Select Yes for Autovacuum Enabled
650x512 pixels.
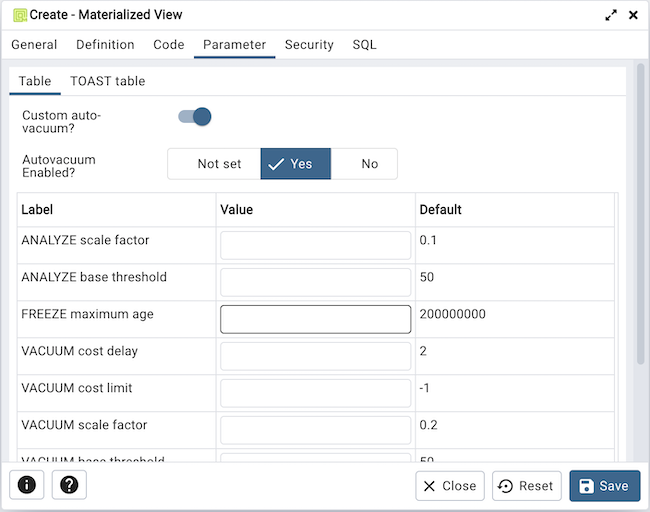295,164
